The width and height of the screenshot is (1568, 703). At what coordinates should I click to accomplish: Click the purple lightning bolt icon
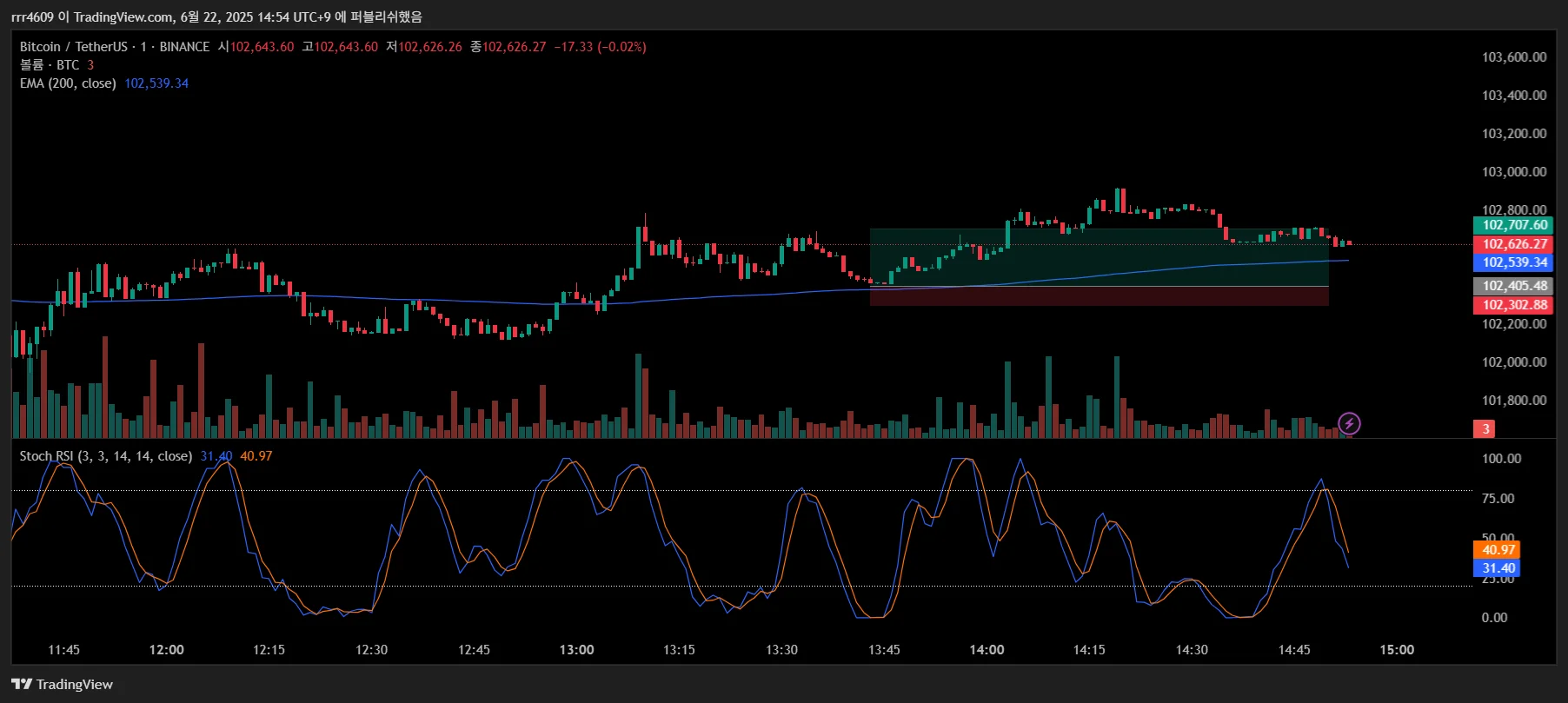[x=1349, y=424]
